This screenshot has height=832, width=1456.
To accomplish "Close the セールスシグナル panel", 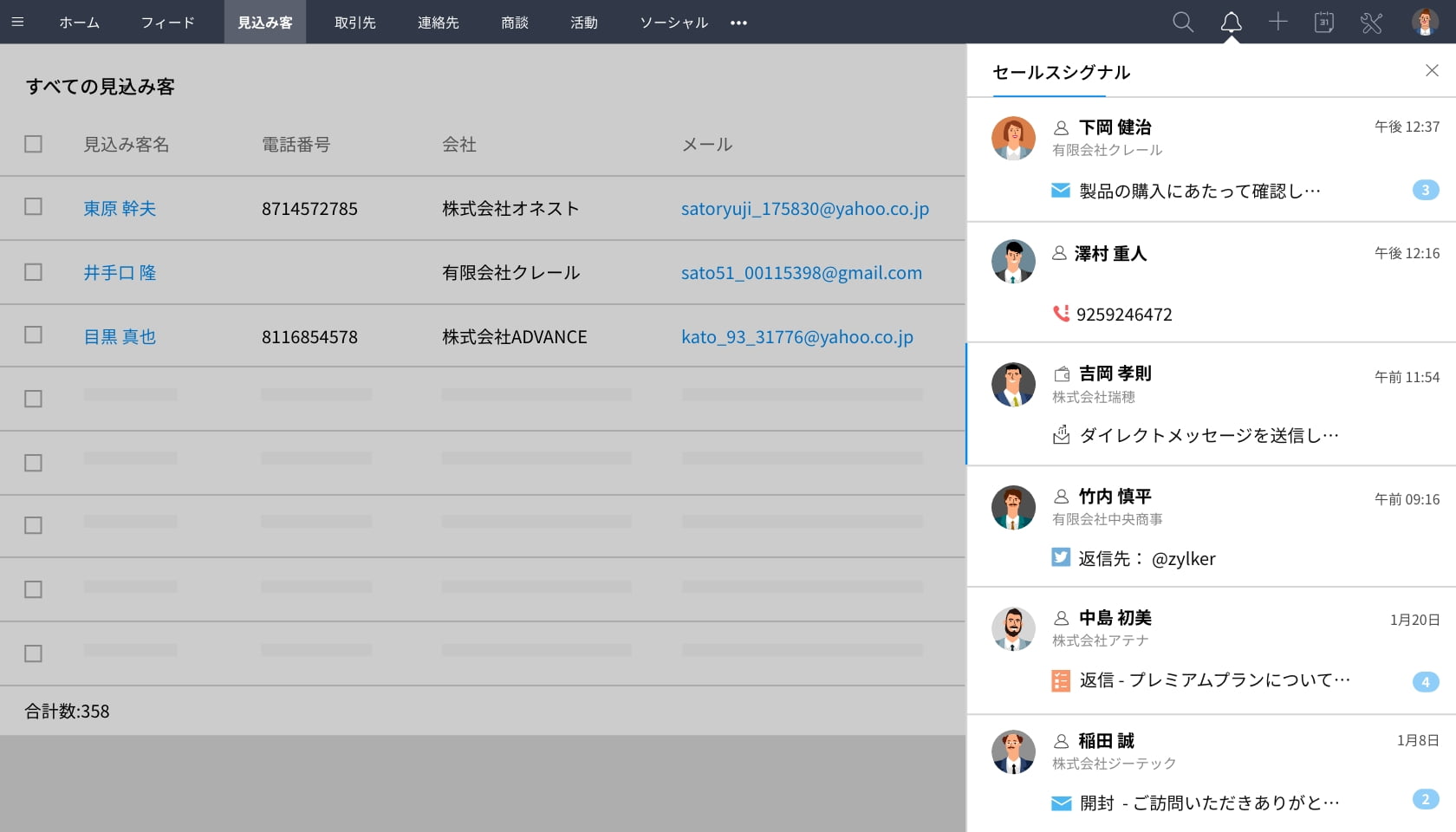I will point(1432,71).
